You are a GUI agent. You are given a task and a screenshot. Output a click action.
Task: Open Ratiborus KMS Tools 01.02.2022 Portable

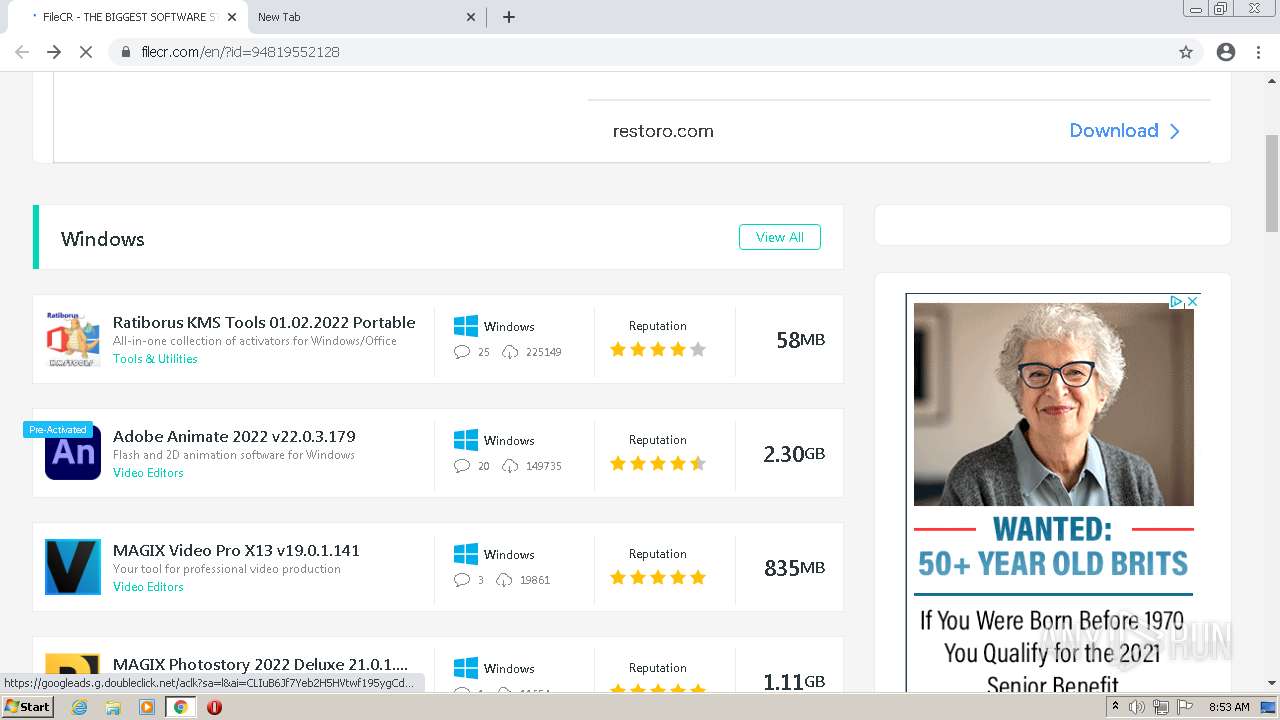(x=264, y=322)
